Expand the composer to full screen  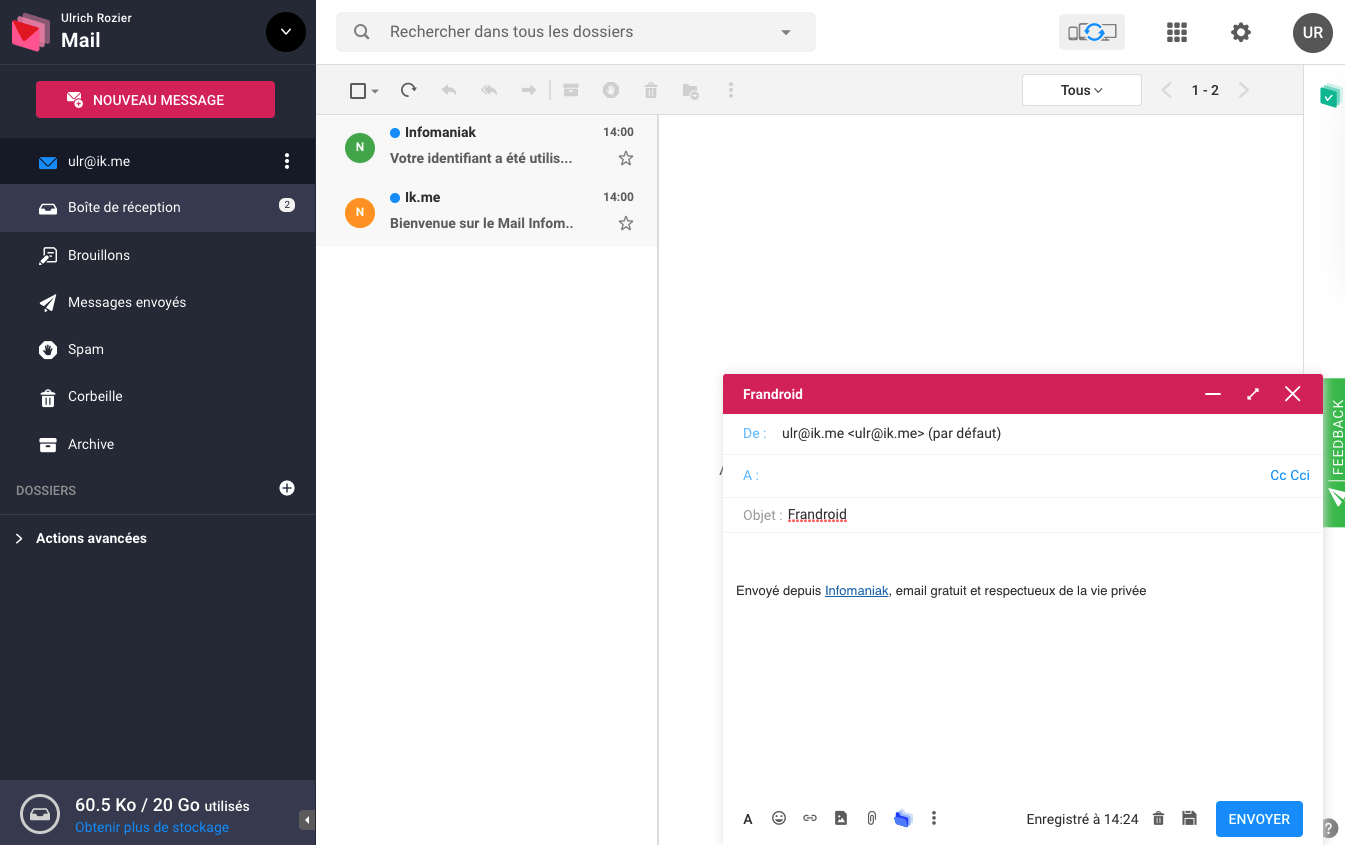coord(1253,394)
